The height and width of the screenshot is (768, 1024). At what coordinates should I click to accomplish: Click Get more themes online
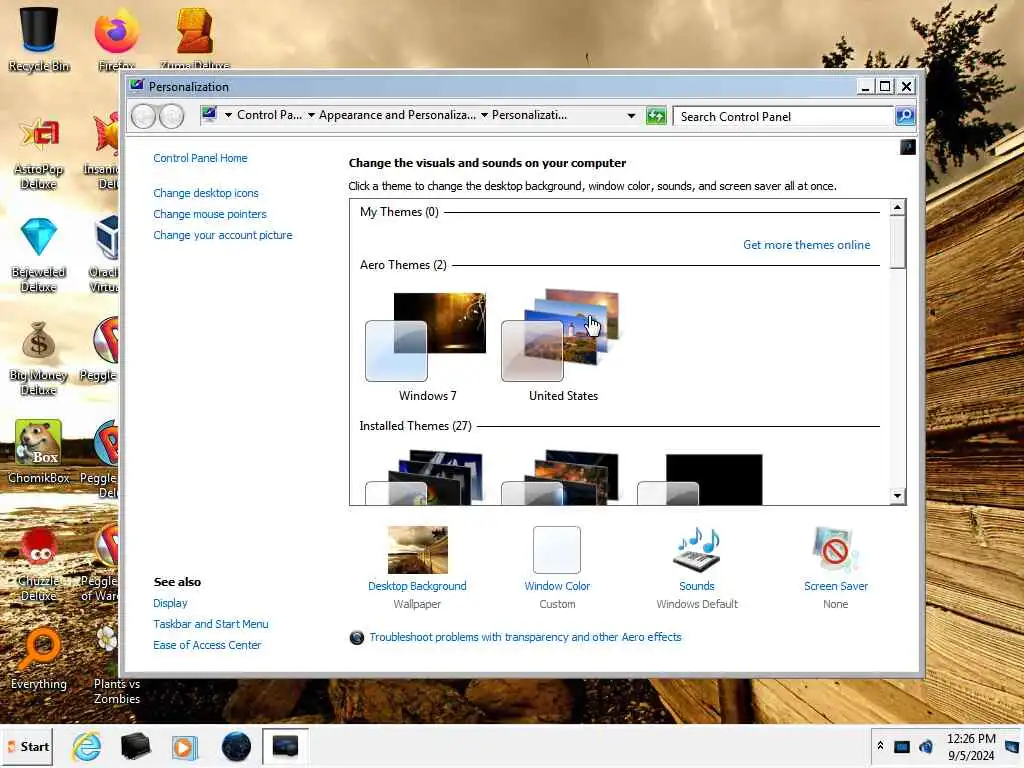tap(807, 245)
